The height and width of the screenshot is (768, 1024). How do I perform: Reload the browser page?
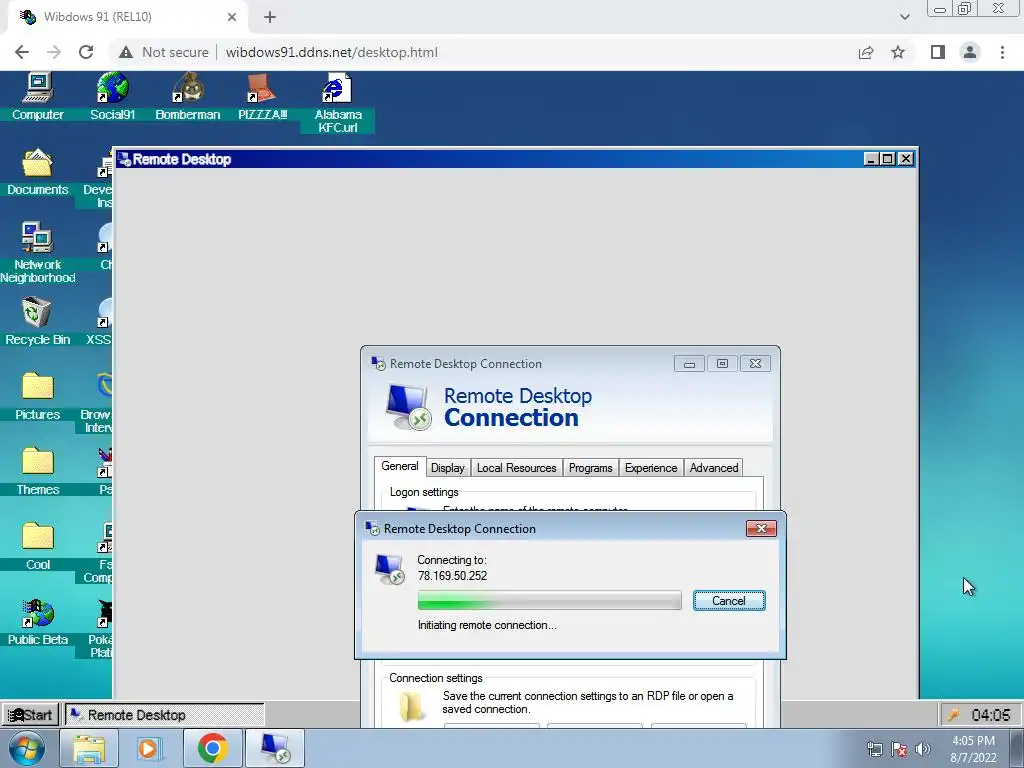pos(86,52)
